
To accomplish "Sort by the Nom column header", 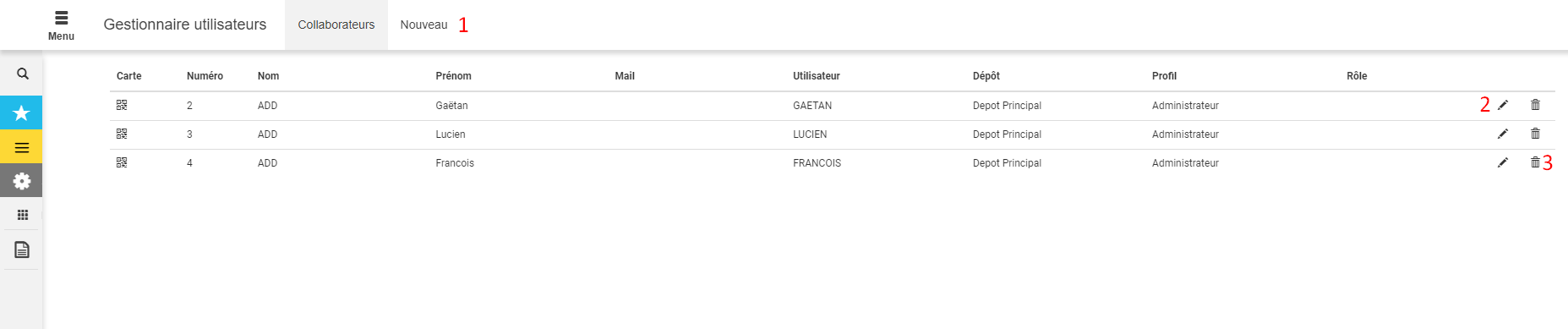I will point(268,76).
